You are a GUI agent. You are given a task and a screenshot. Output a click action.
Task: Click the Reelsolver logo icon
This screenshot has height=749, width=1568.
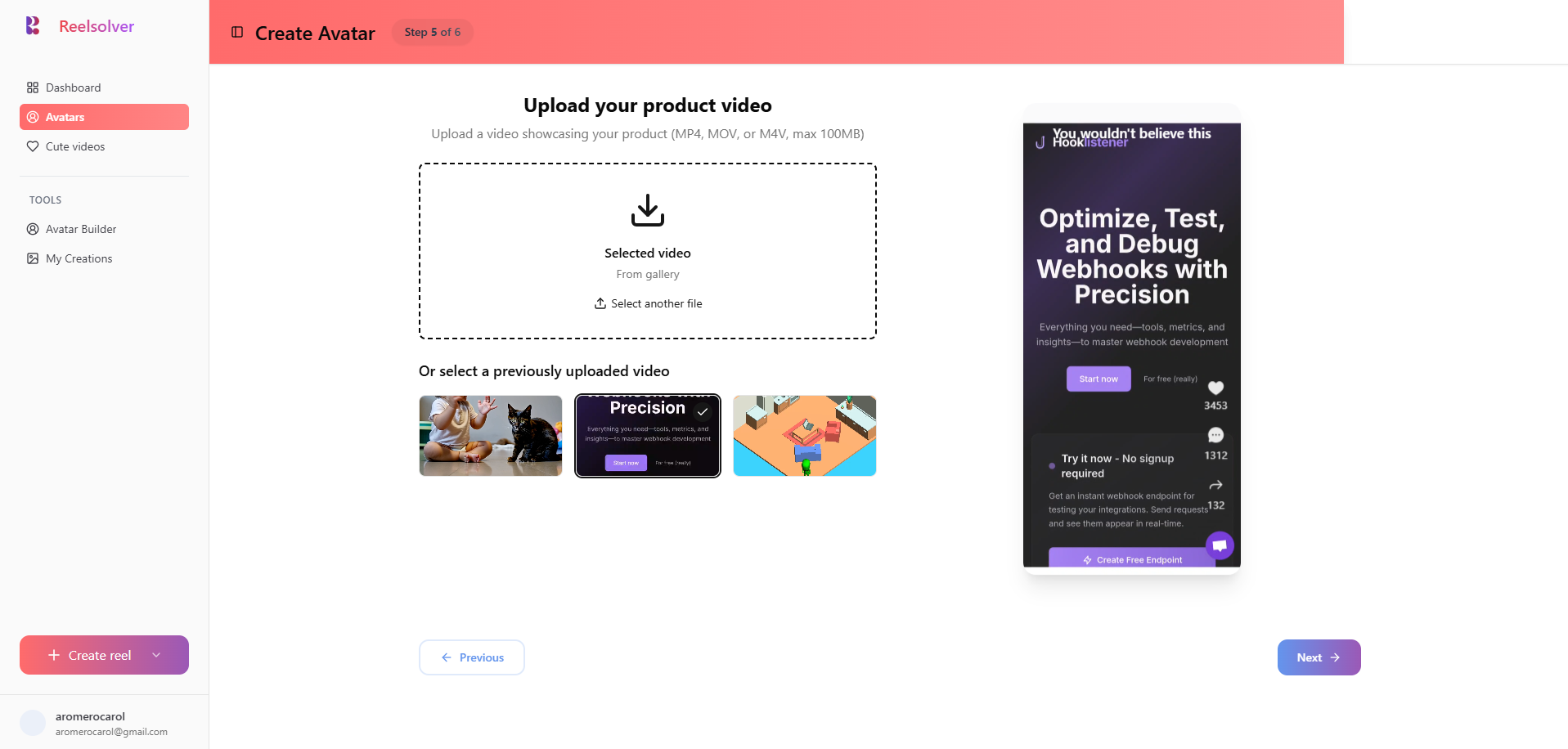(x=33, y=25)
